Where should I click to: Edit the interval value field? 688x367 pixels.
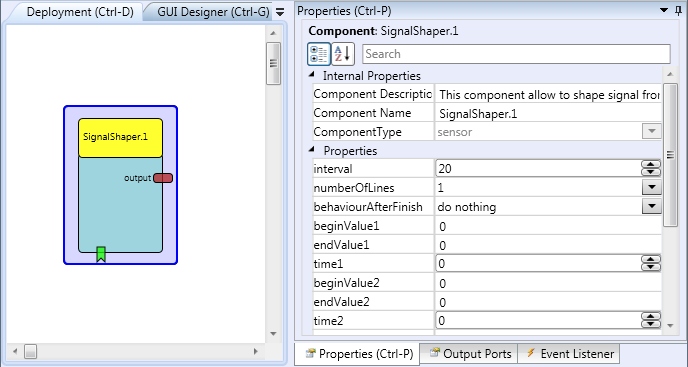pyautogui.click(x=539, y=168)
